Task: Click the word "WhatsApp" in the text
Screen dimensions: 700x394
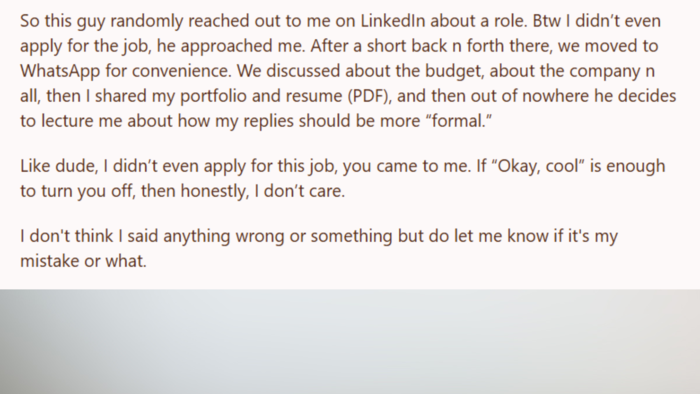Action: pos(60,71)
